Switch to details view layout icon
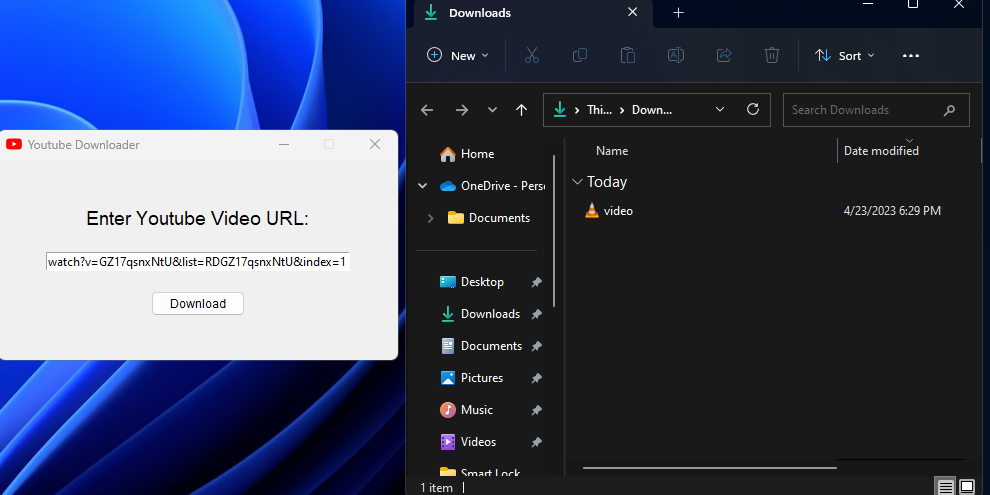This screenshot has width=990, height=495. point(945,487)
